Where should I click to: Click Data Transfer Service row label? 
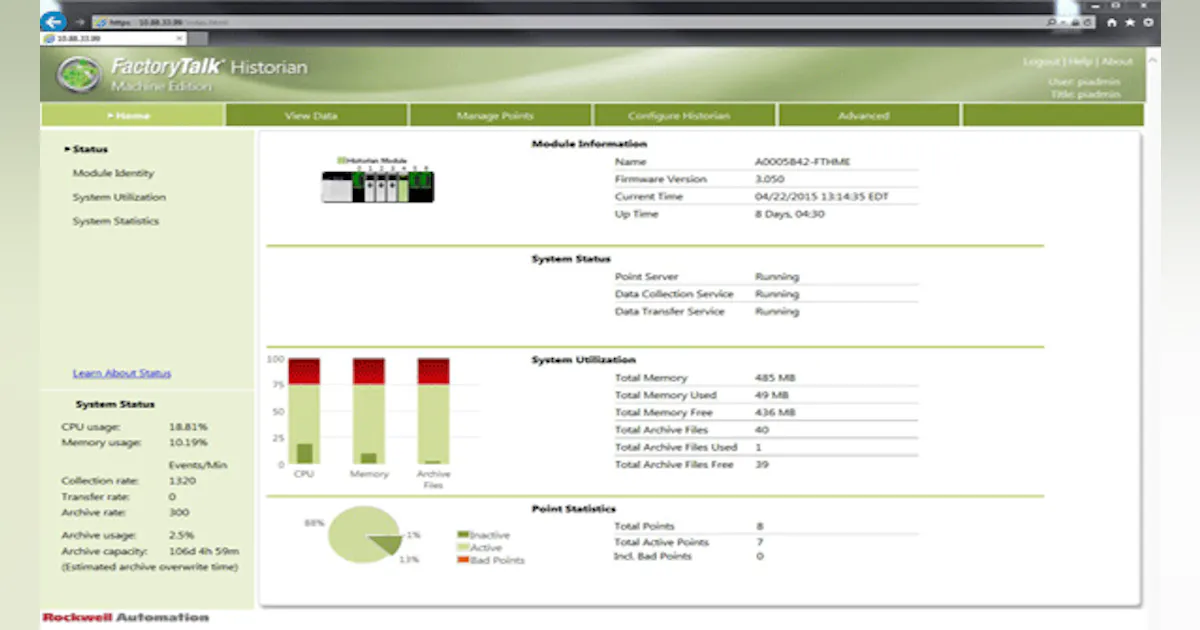point(672,312)
